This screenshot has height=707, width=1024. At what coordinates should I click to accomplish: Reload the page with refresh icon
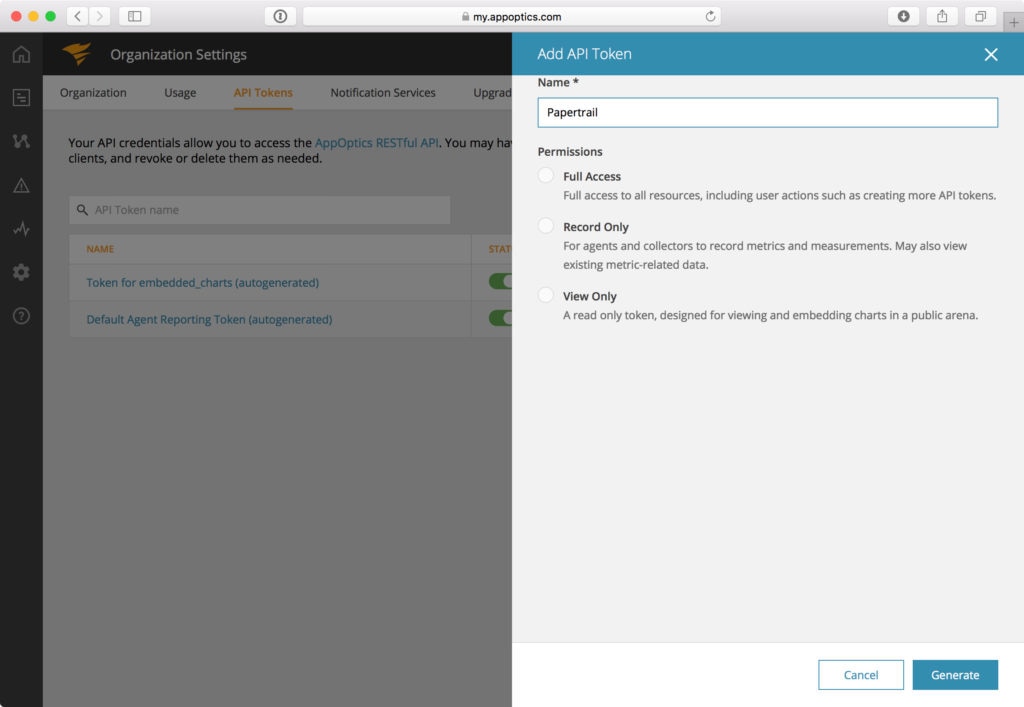[x=710, y=16]
